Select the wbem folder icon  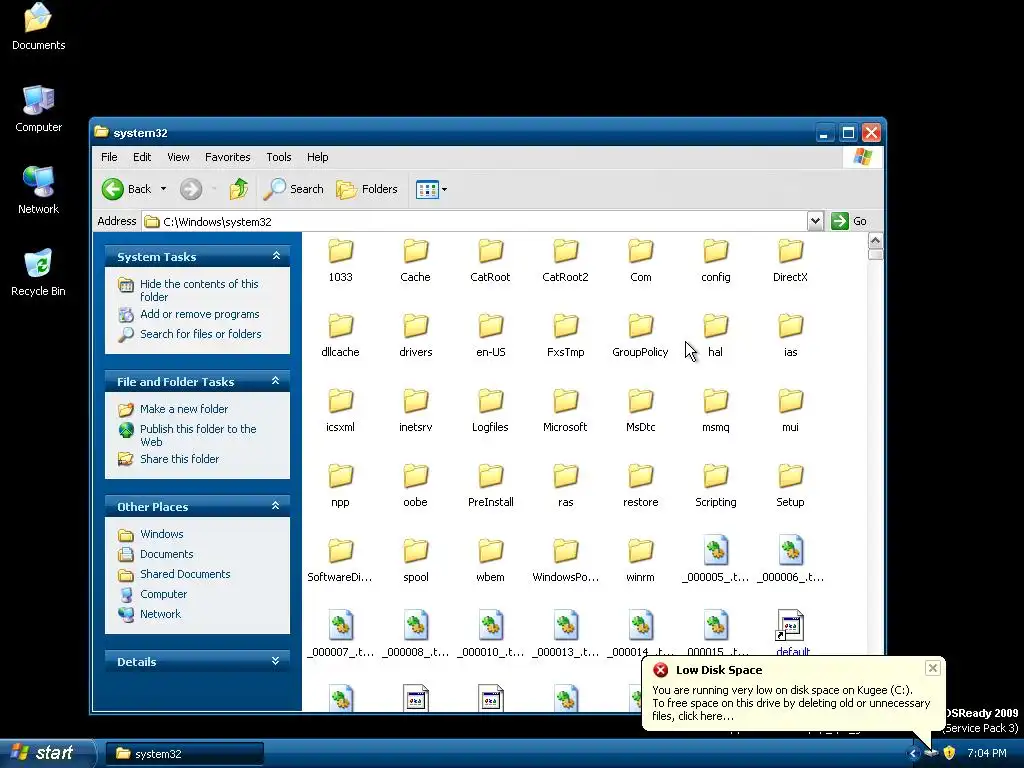(x=490, y=551)
